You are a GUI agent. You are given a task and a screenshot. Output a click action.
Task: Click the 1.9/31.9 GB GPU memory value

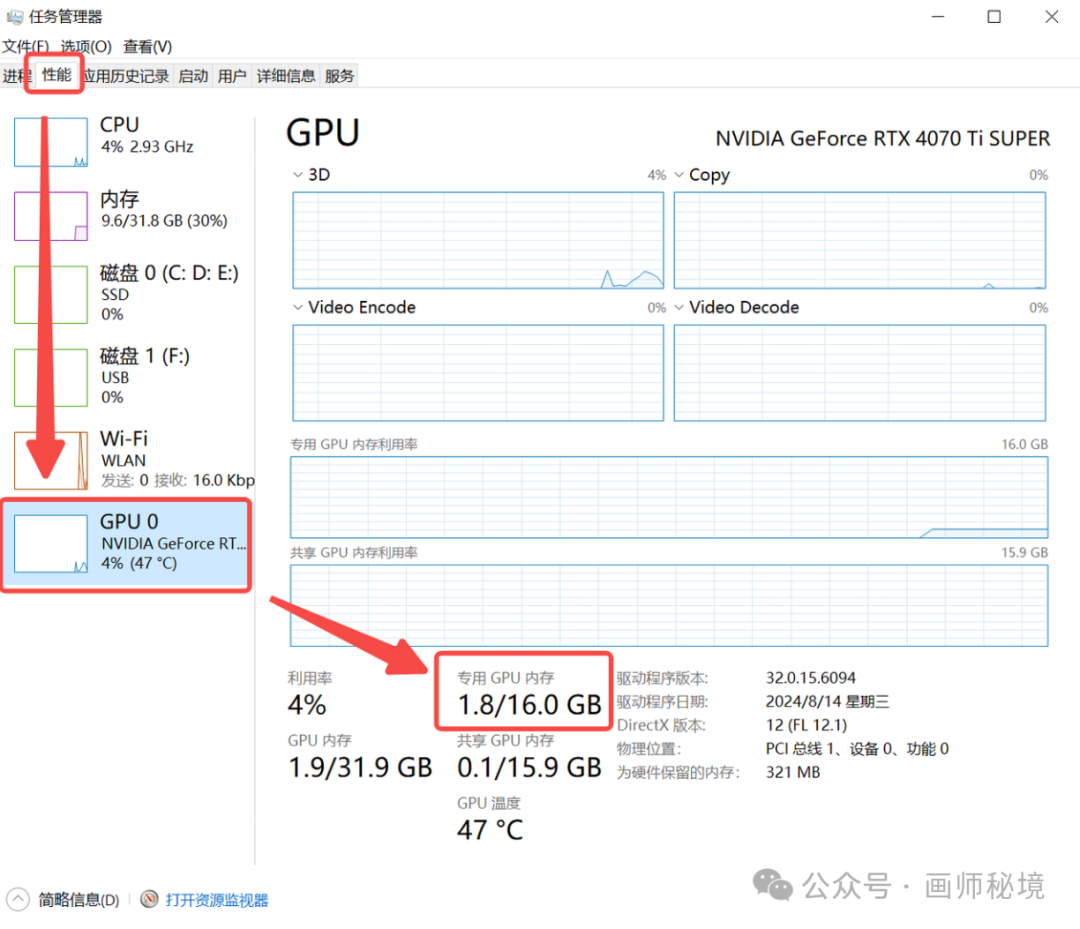(360, 767)
